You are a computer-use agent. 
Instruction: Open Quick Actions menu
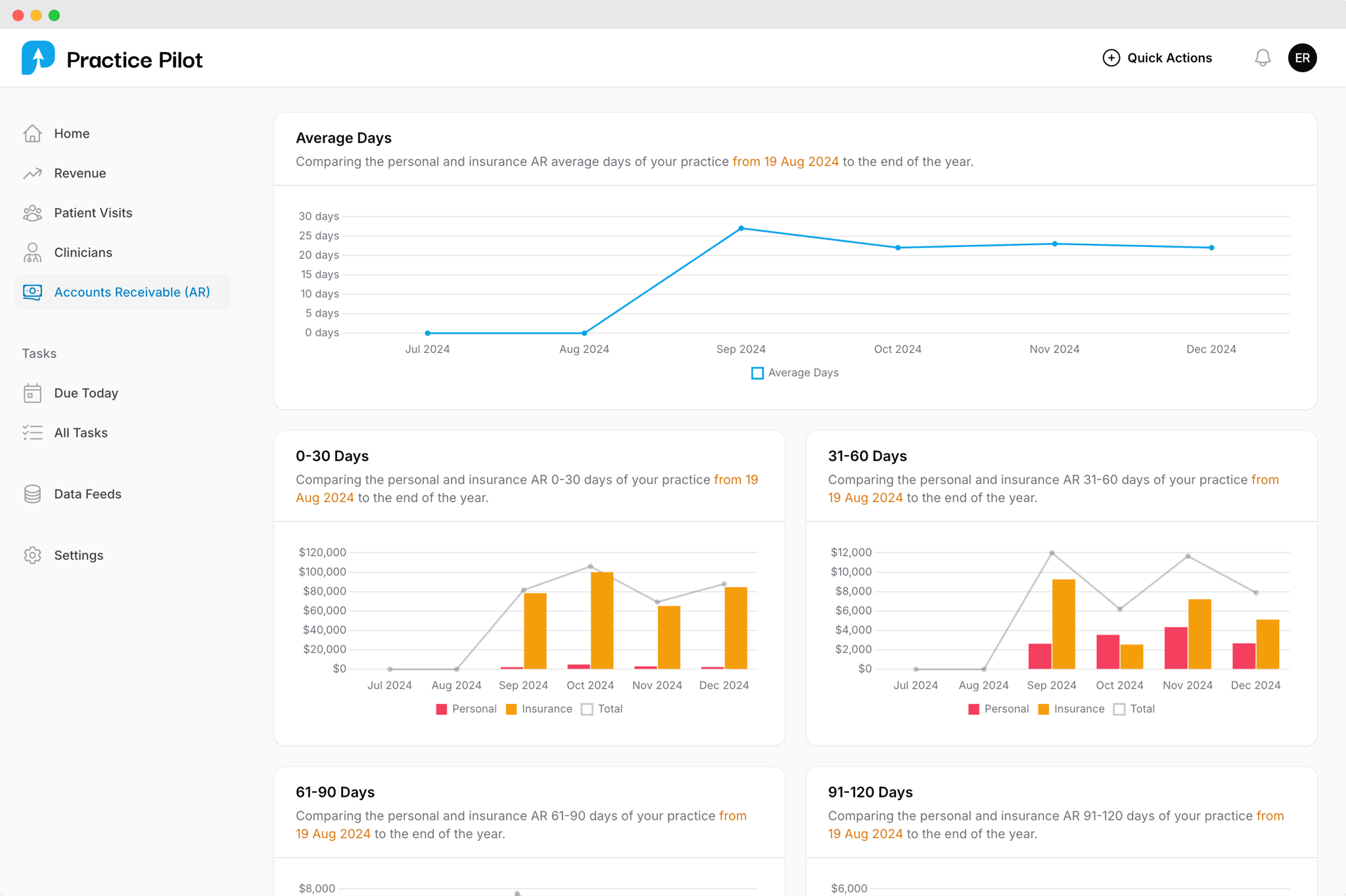(1157, 58)
